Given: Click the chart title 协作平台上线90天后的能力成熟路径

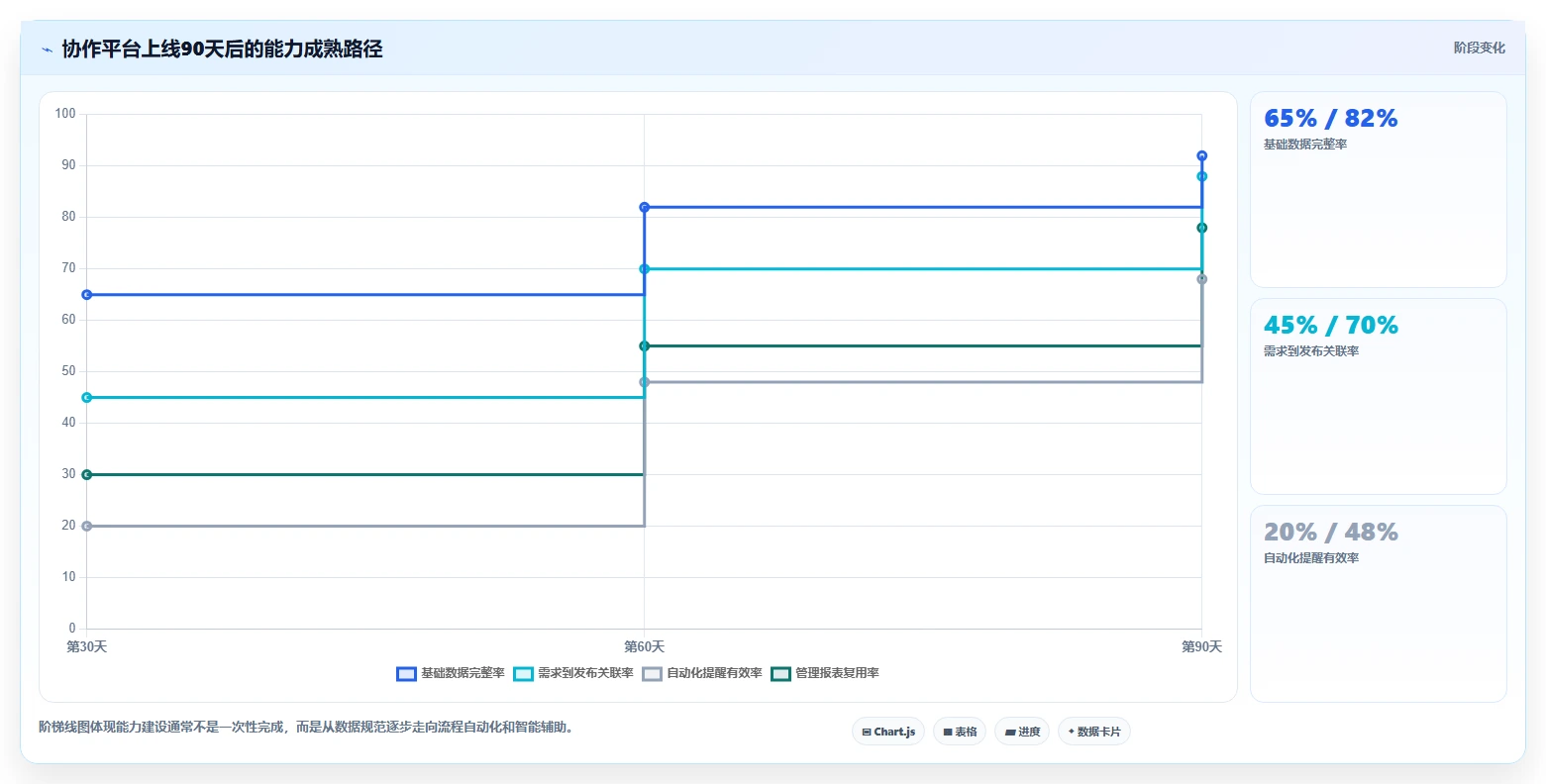Looking at the screenshot, I should coord(222,49).
